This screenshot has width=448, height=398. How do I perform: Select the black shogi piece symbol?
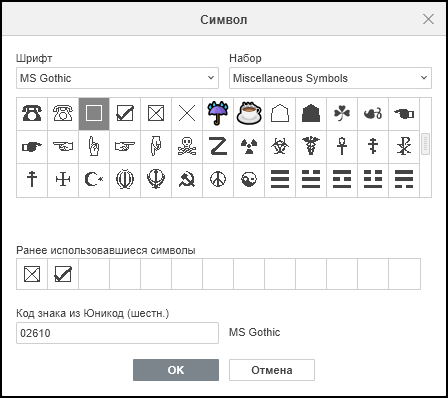point(311,114)
